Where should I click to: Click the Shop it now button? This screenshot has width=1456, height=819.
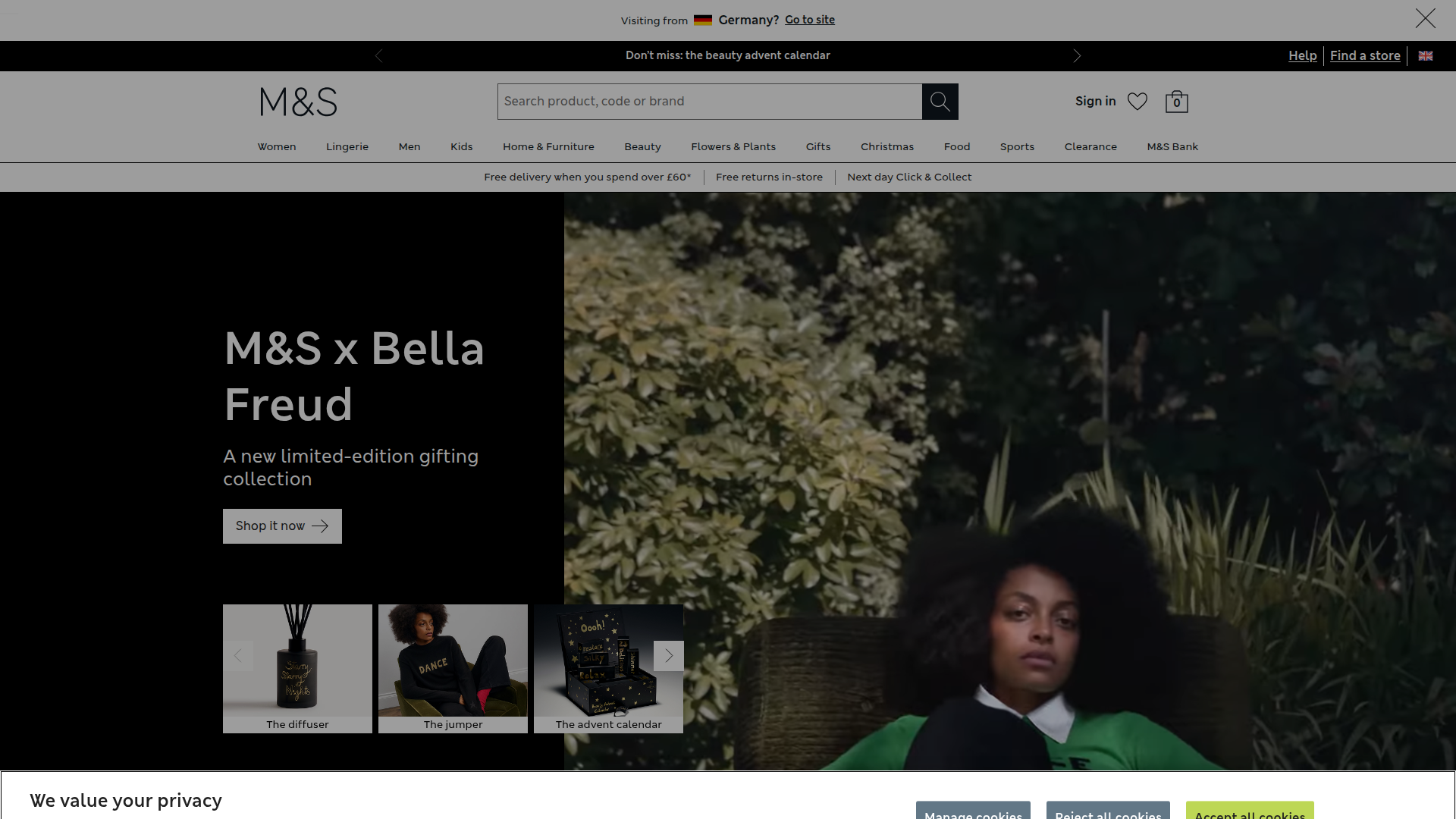[x=282, y=526]
